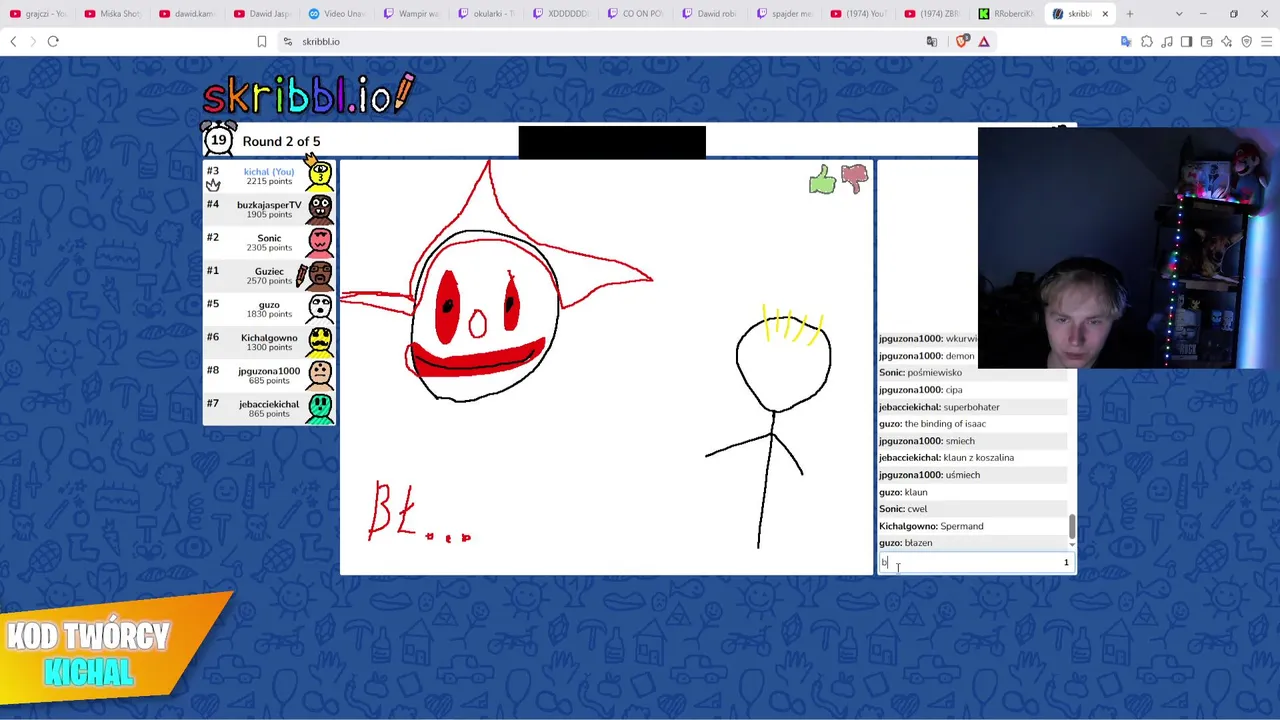Switch to the XDDDDDD tab
The width and height of the screenshot is (1280, 720).
coord(562,14)
